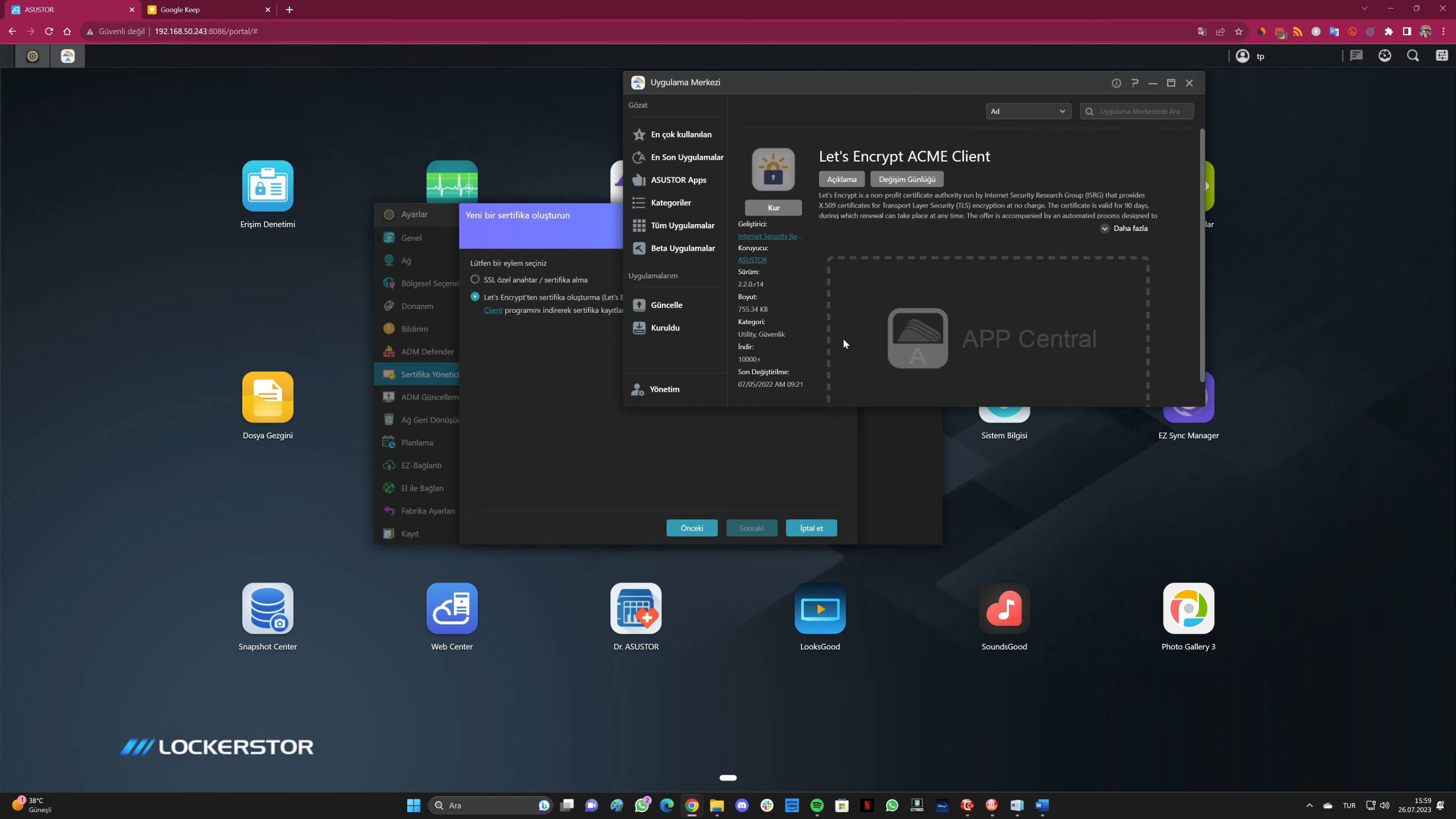Click the App Central help question icon

point(1135,83)
